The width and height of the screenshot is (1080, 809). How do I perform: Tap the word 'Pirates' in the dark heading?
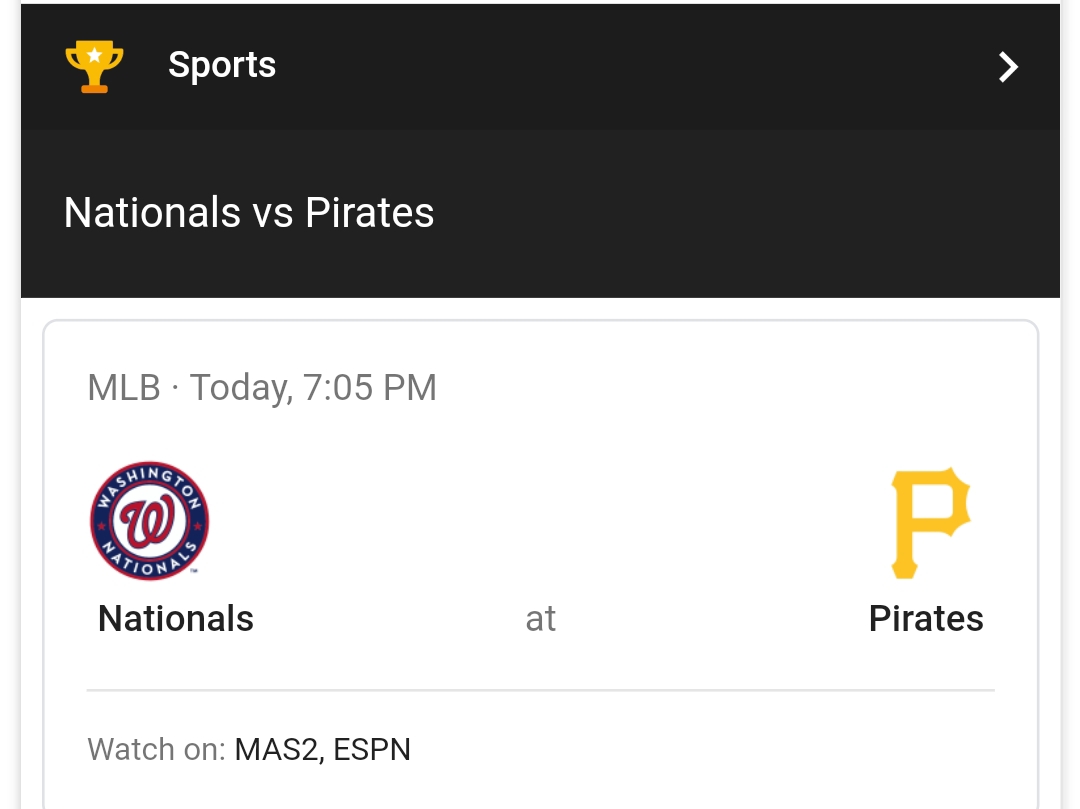coord(370,213)
